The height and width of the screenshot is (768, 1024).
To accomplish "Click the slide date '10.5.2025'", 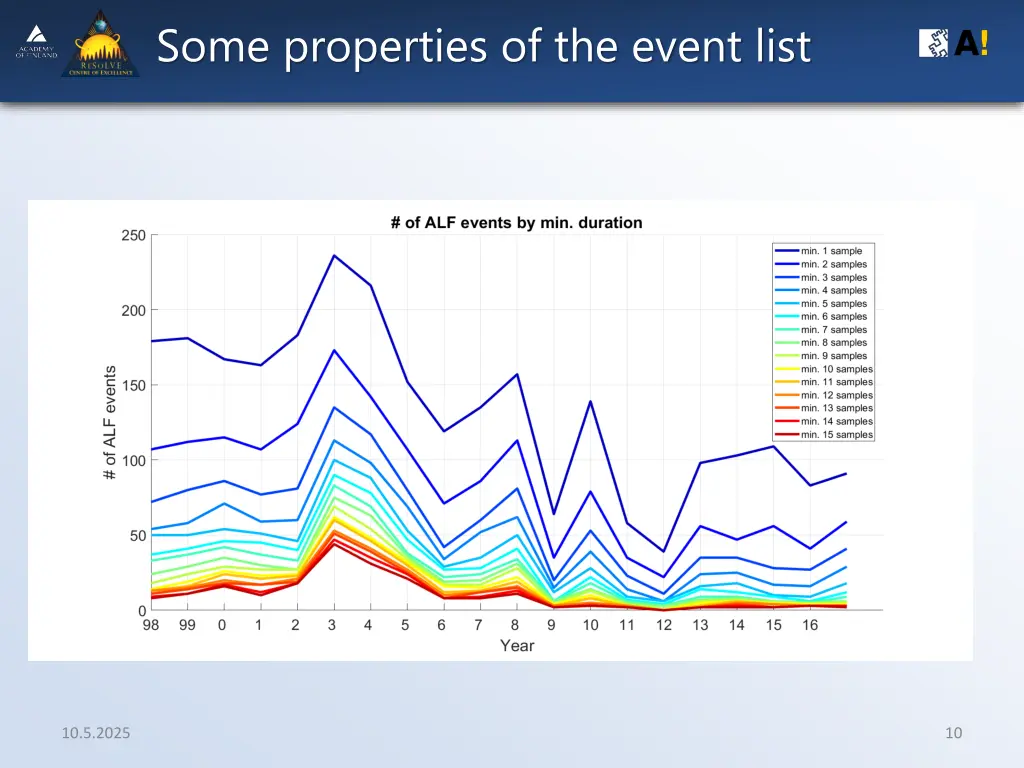I will click(x=96, y=733).
